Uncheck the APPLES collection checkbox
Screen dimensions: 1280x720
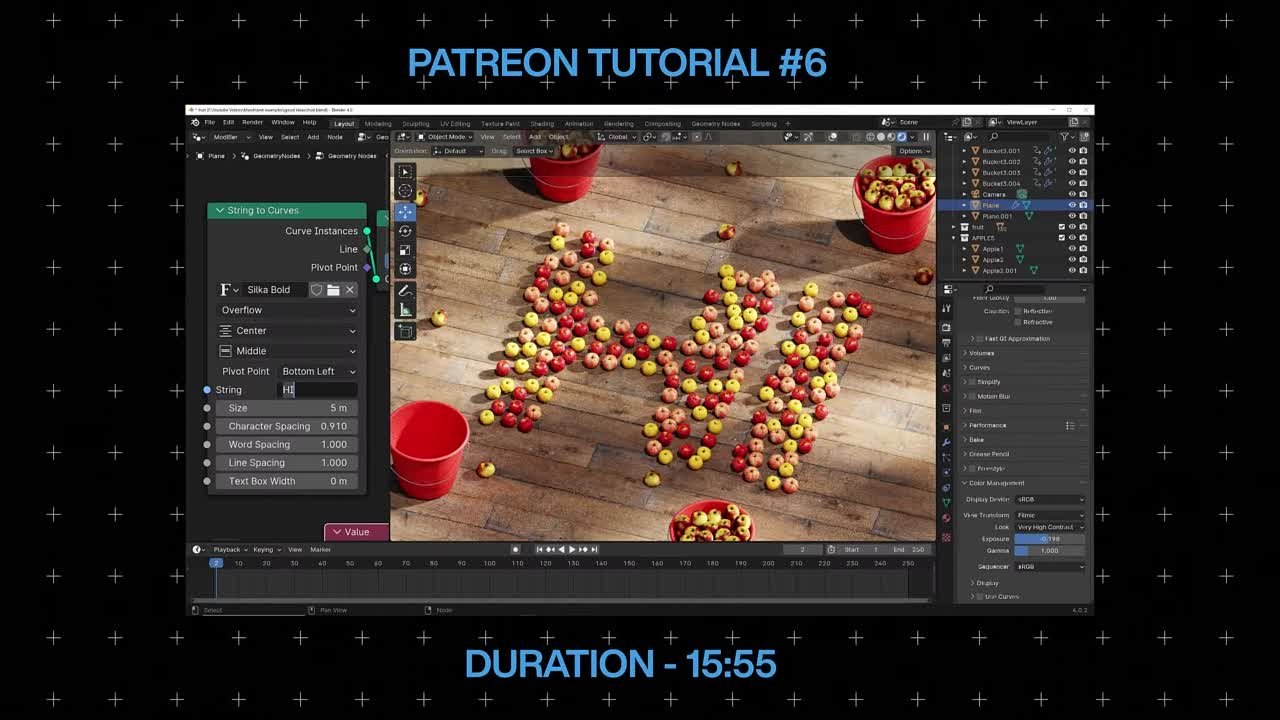(x=1062, y=238)
